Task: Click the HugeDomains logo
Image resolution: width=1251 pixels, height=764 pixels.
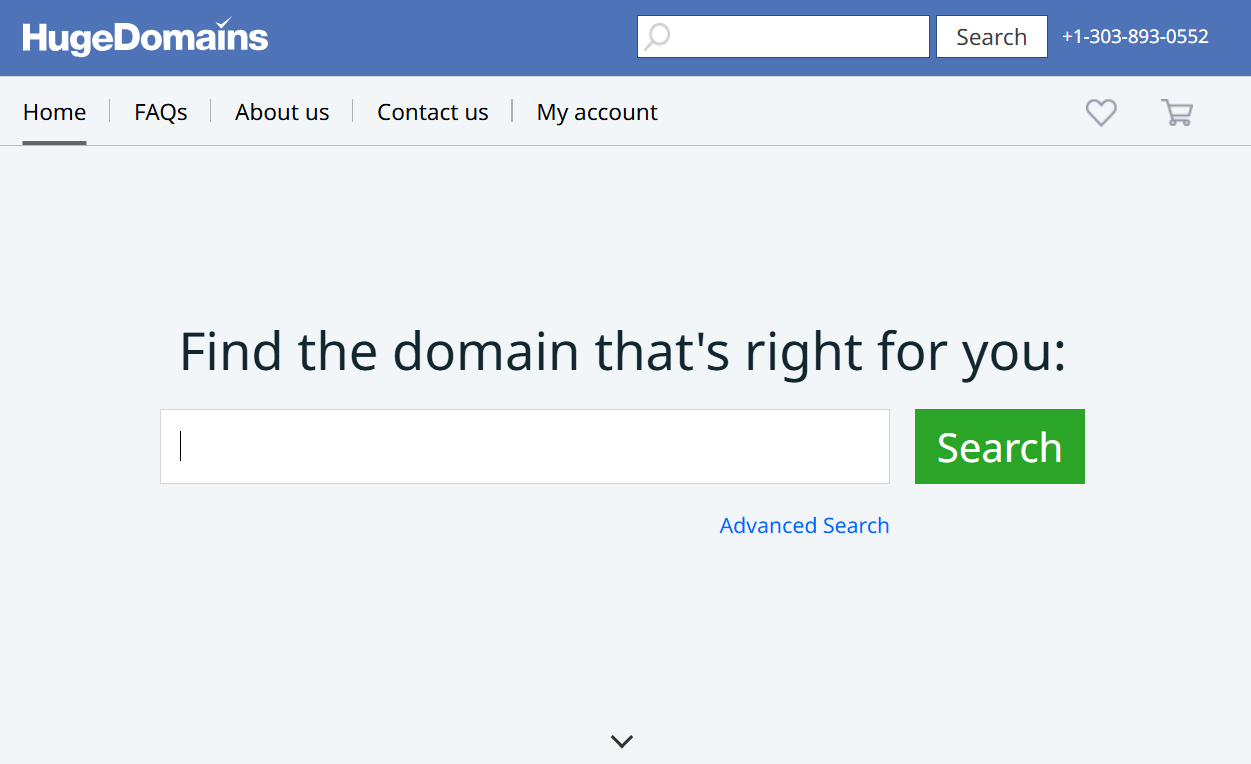Action: click(145, 38)
